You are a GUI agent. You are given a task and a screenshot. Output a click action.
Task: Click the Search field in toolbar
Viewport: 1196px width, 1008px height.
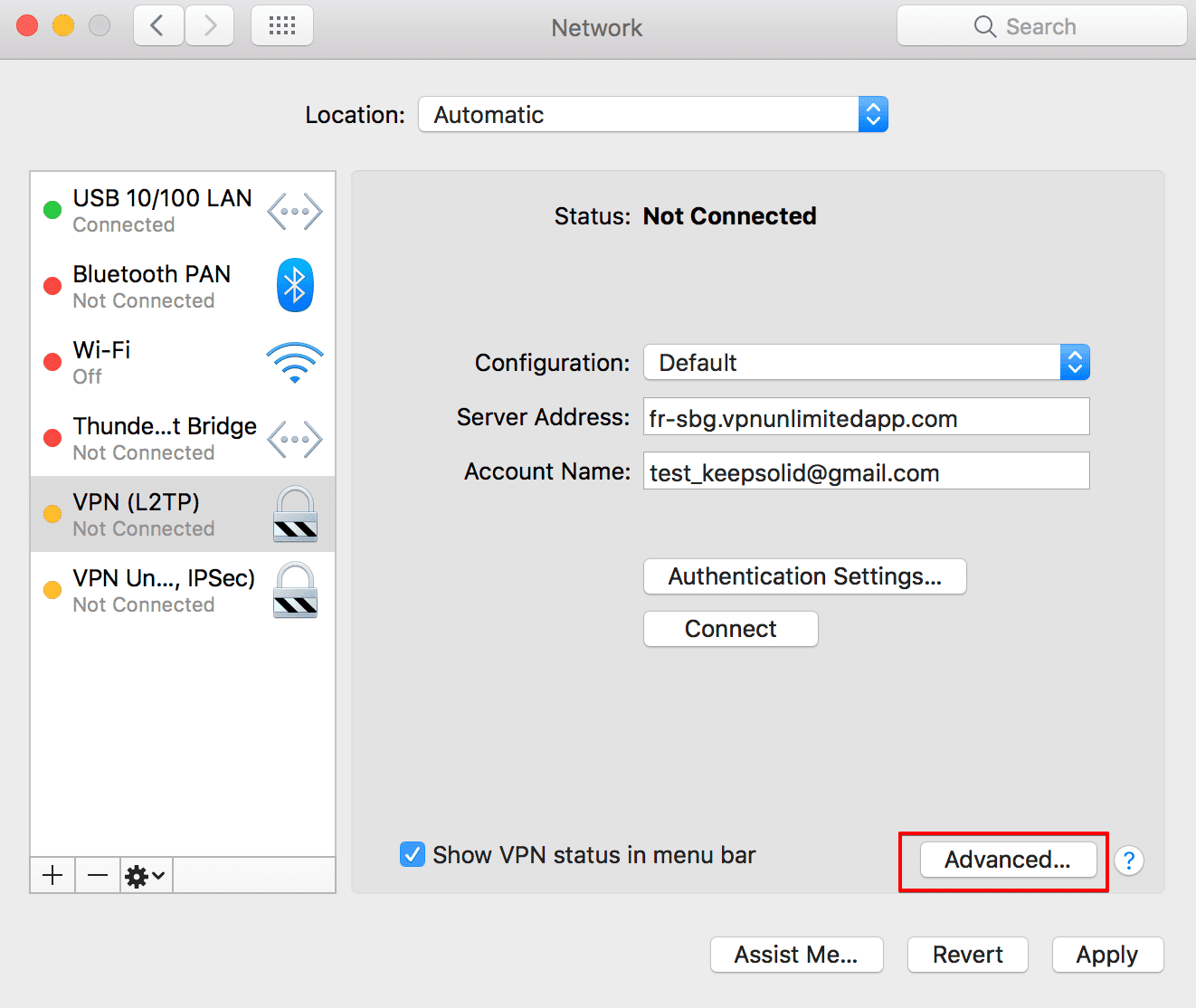click(x=1041, y=26)
